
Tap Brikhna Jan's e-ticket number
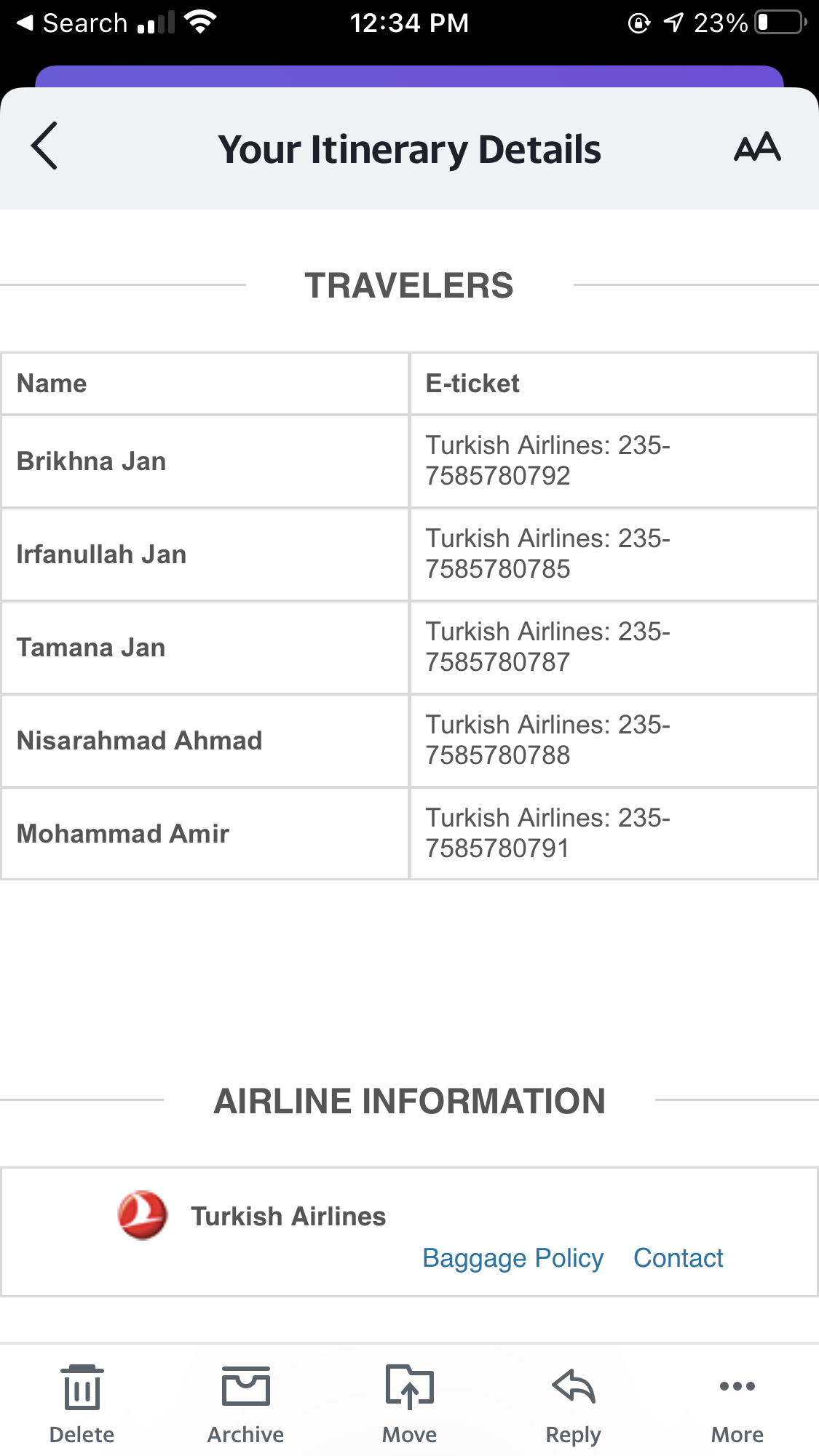[547, 461]
